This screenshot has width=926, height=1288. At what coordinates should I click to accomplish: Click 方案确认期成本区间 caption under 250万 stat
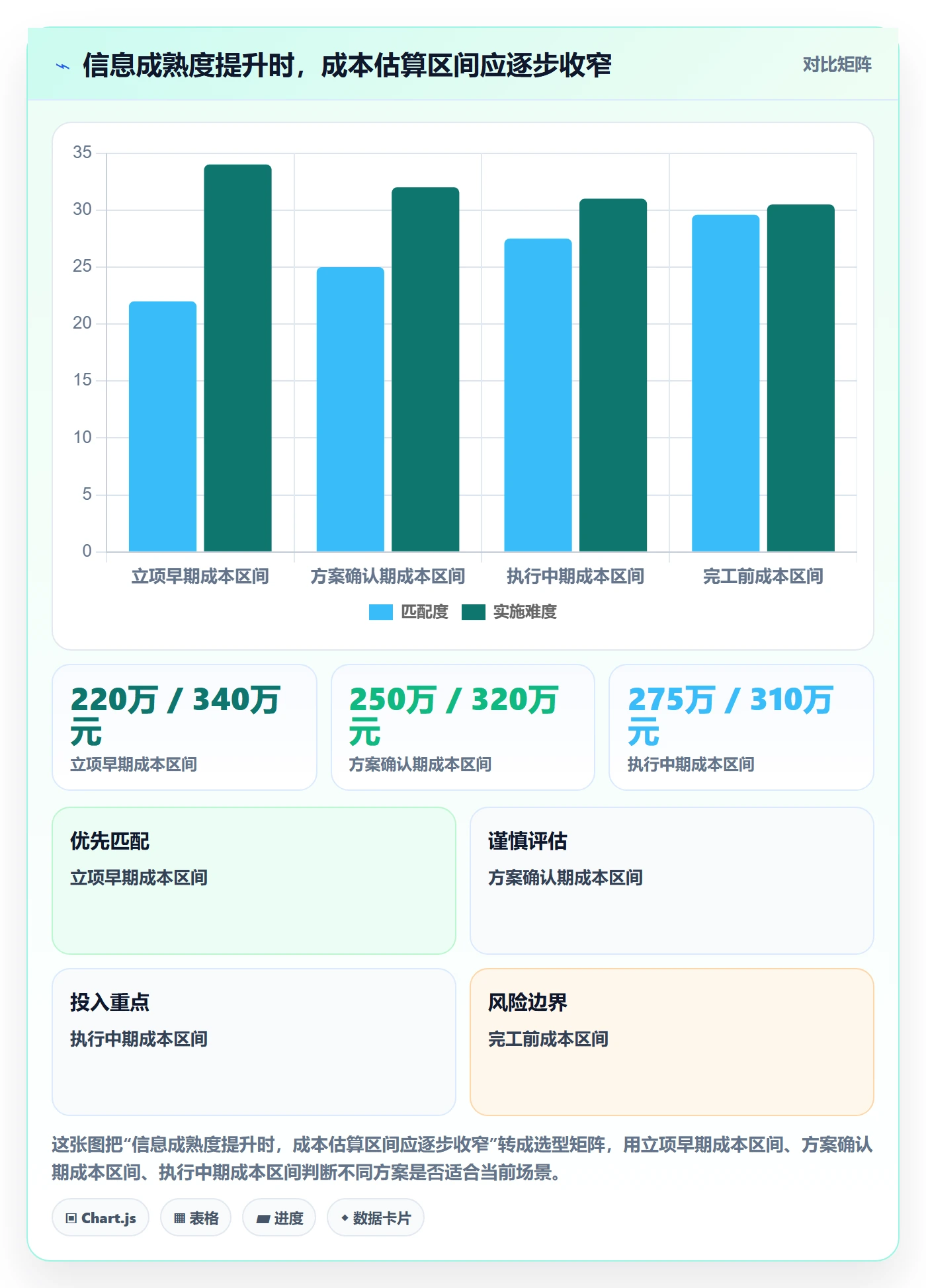pos(421,765)
